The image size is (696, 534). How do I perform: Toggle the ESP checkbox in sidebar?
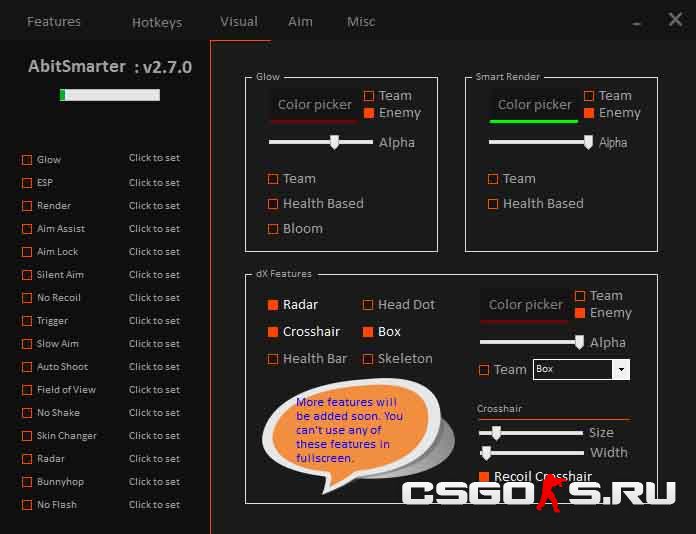pos(27,183)
